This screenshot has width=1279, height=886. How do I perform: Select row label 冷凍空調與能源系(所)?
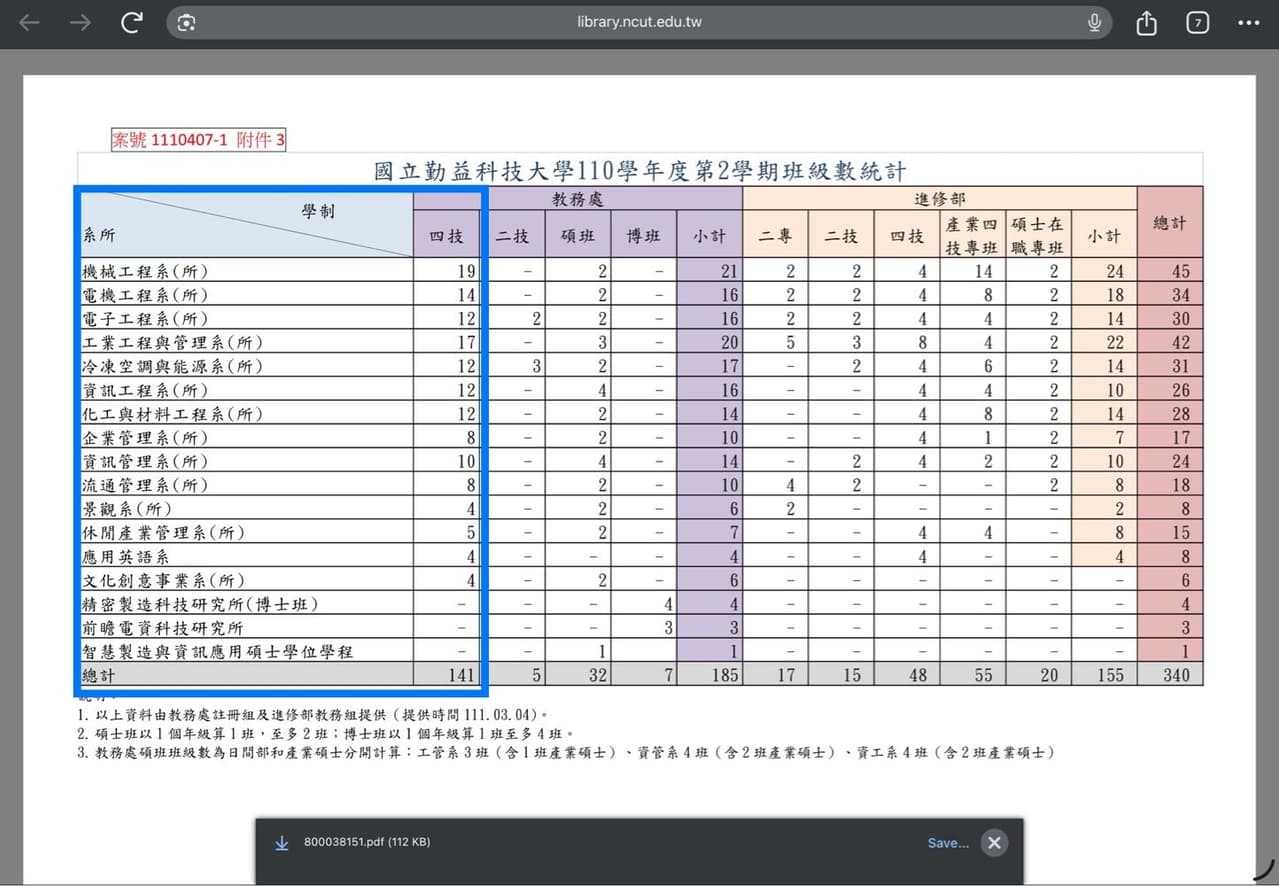point(172,367)
